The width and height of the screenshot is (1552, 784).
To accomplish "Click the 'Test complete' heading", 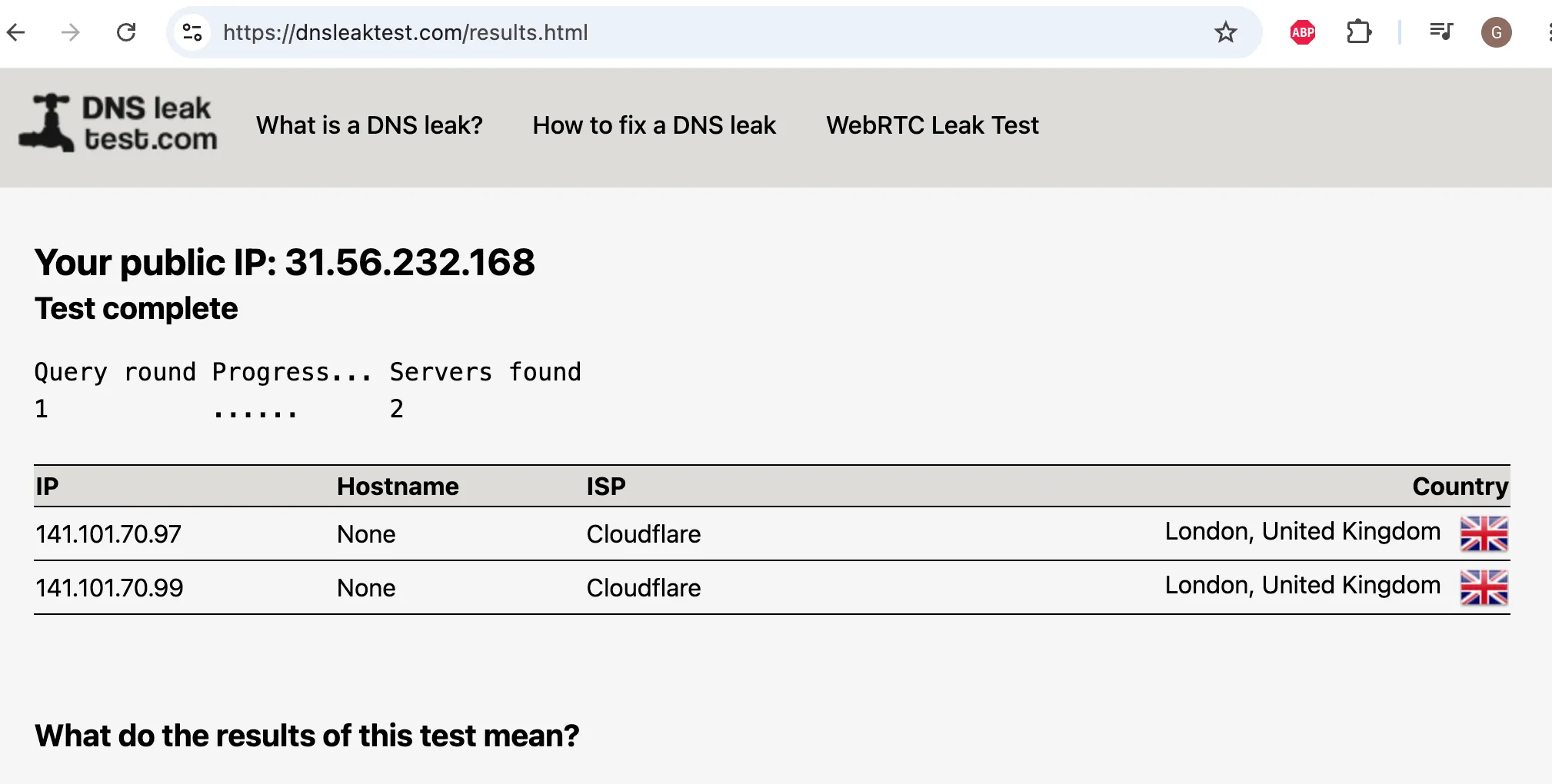I will [136, 308].
